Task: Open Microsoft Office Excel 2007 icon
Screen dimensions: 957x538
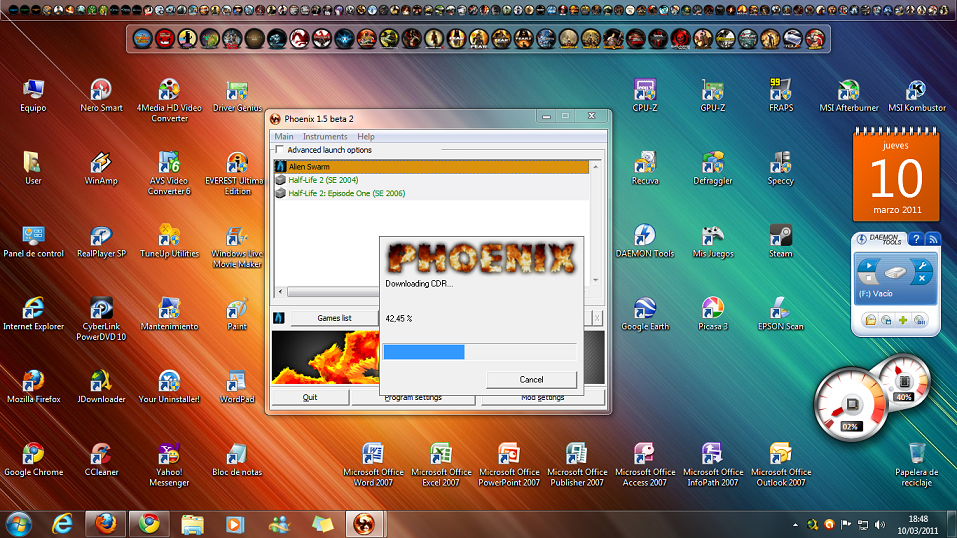Action: [x=441, y=464]
